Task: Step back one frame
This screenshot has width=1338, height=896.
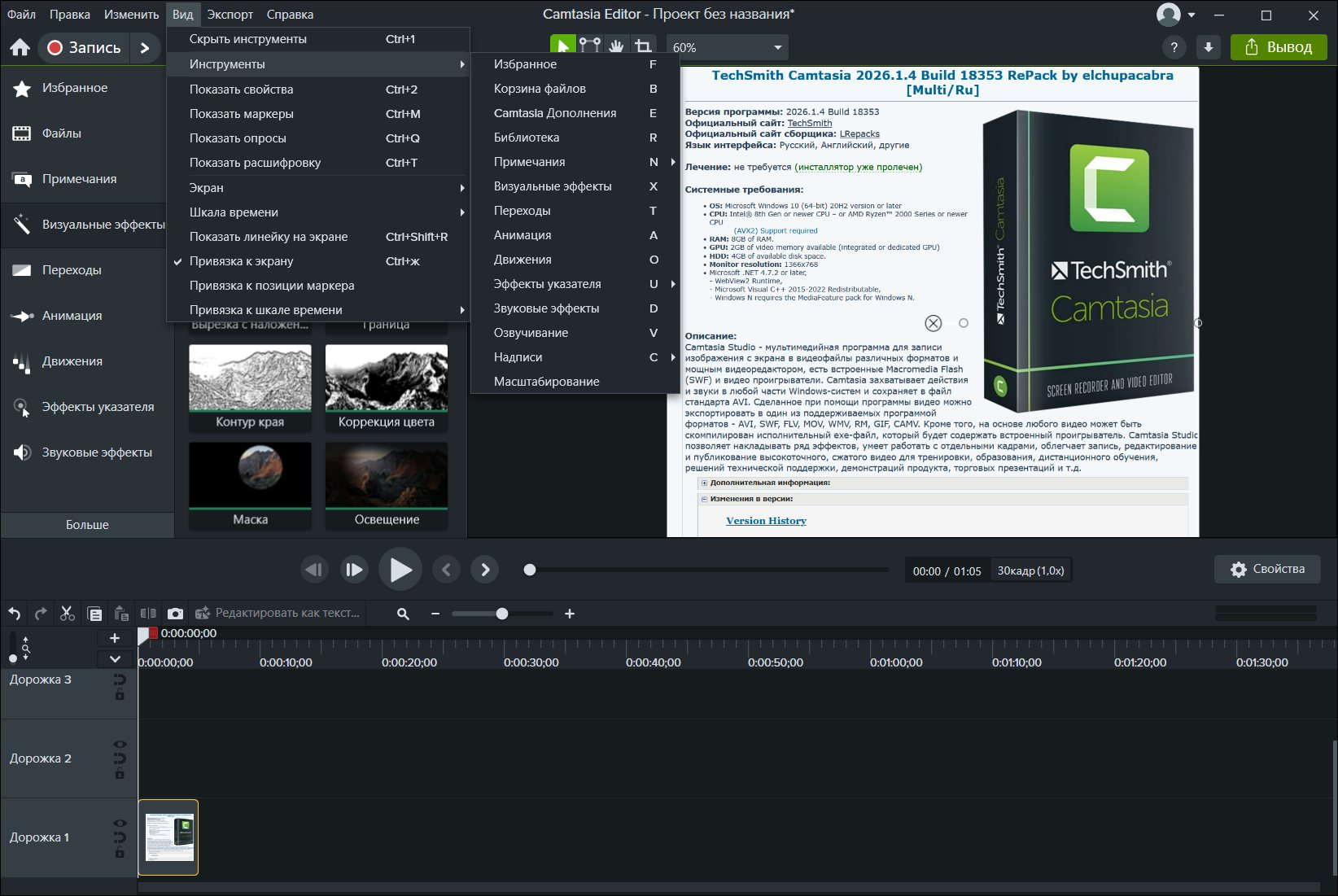Action: [x=314, y=570]
